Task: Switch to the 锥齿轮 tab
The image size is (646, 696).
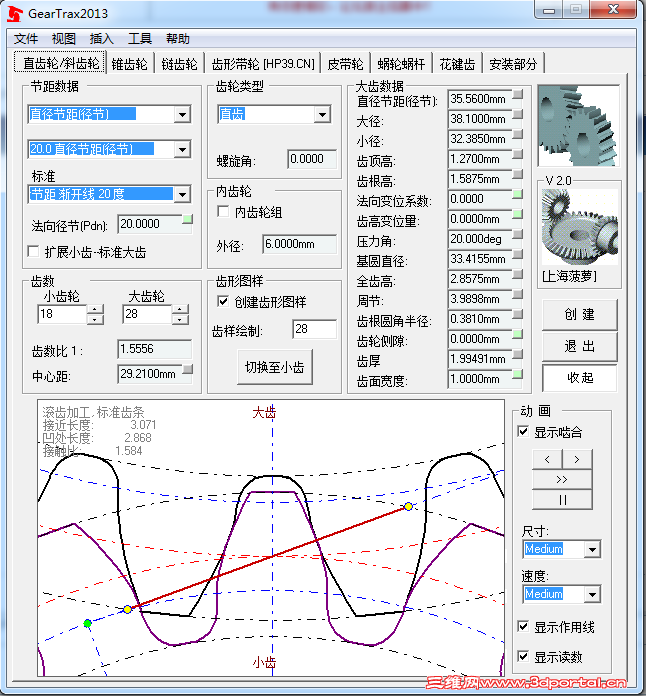Action: pyautogui.click(x=130, y=64)
